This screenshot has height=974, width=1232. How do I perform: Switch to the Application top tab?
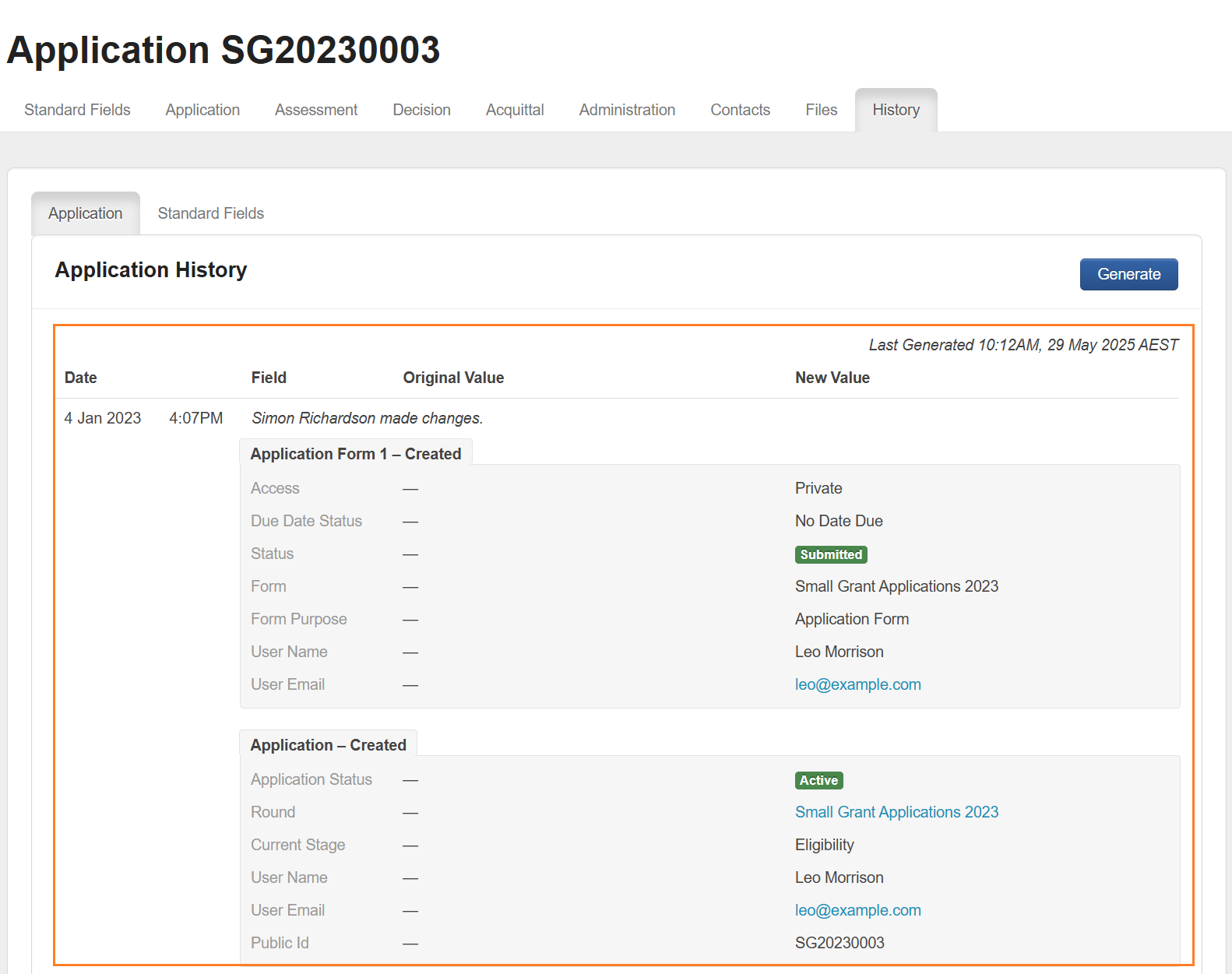[x=202, y=110]
